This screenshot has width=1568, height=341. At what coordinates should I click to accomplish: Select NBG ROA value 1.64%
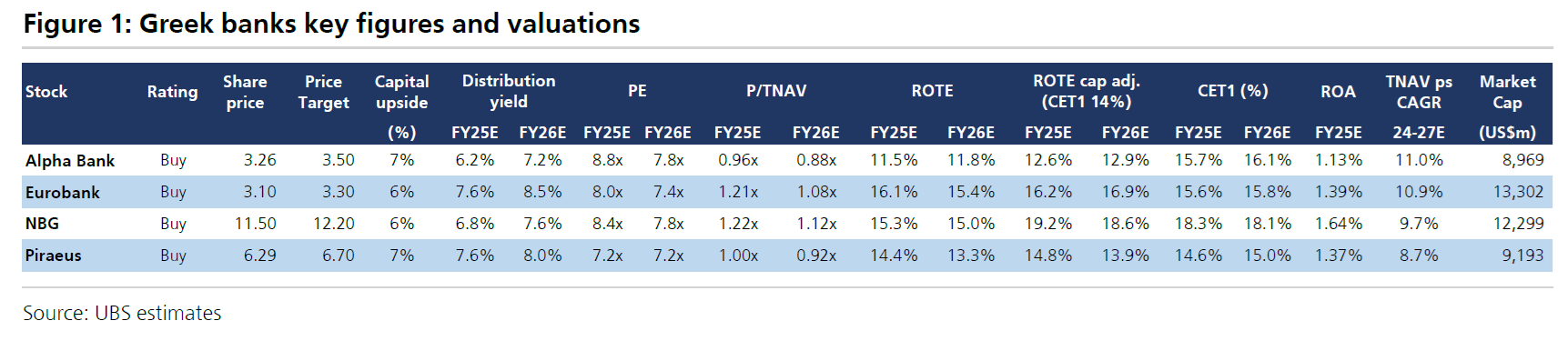point(1338,224)
